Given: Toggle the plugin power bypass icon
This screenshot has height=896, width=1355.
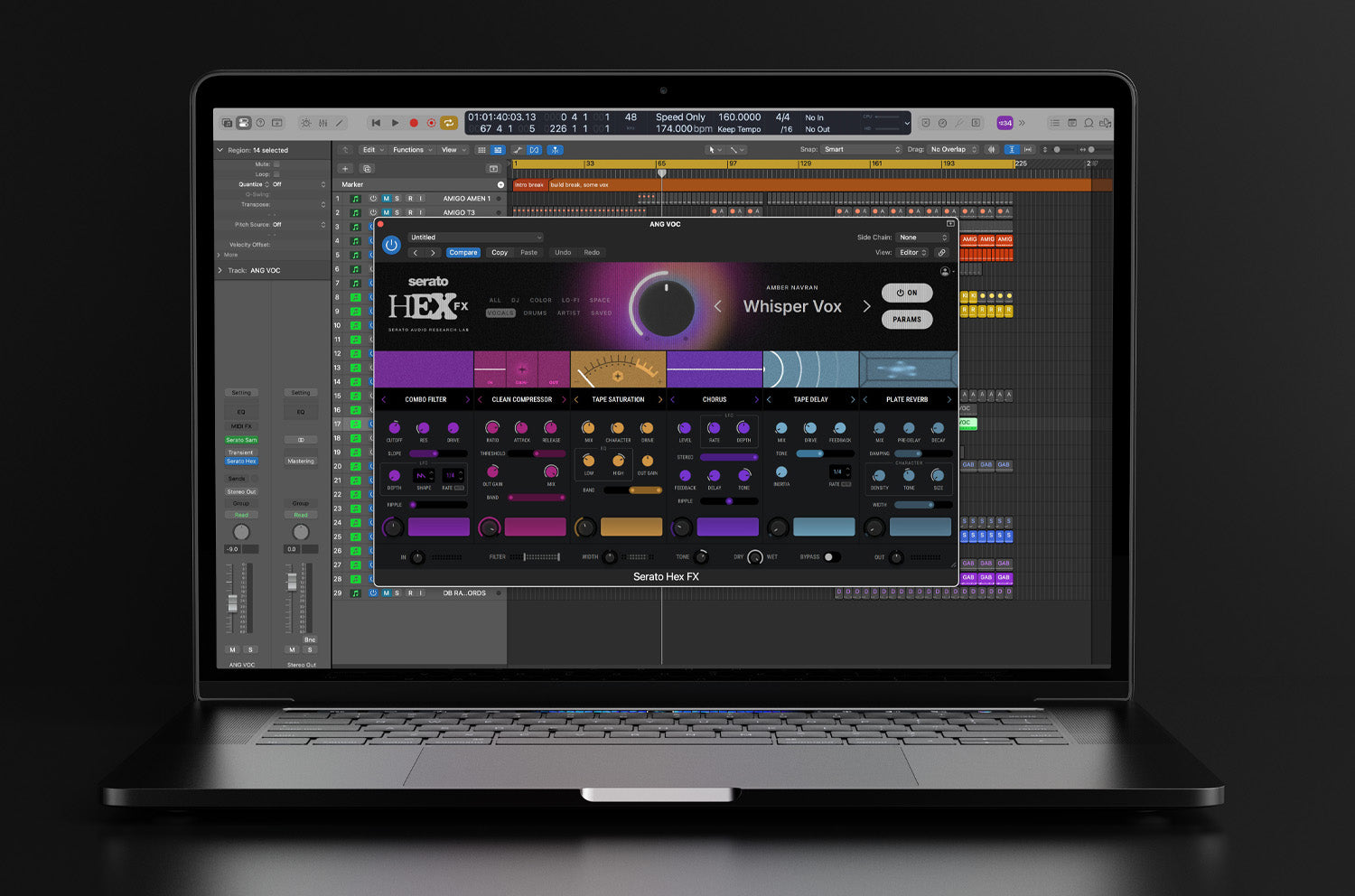Looking at the screenshot, I should 391,245.
